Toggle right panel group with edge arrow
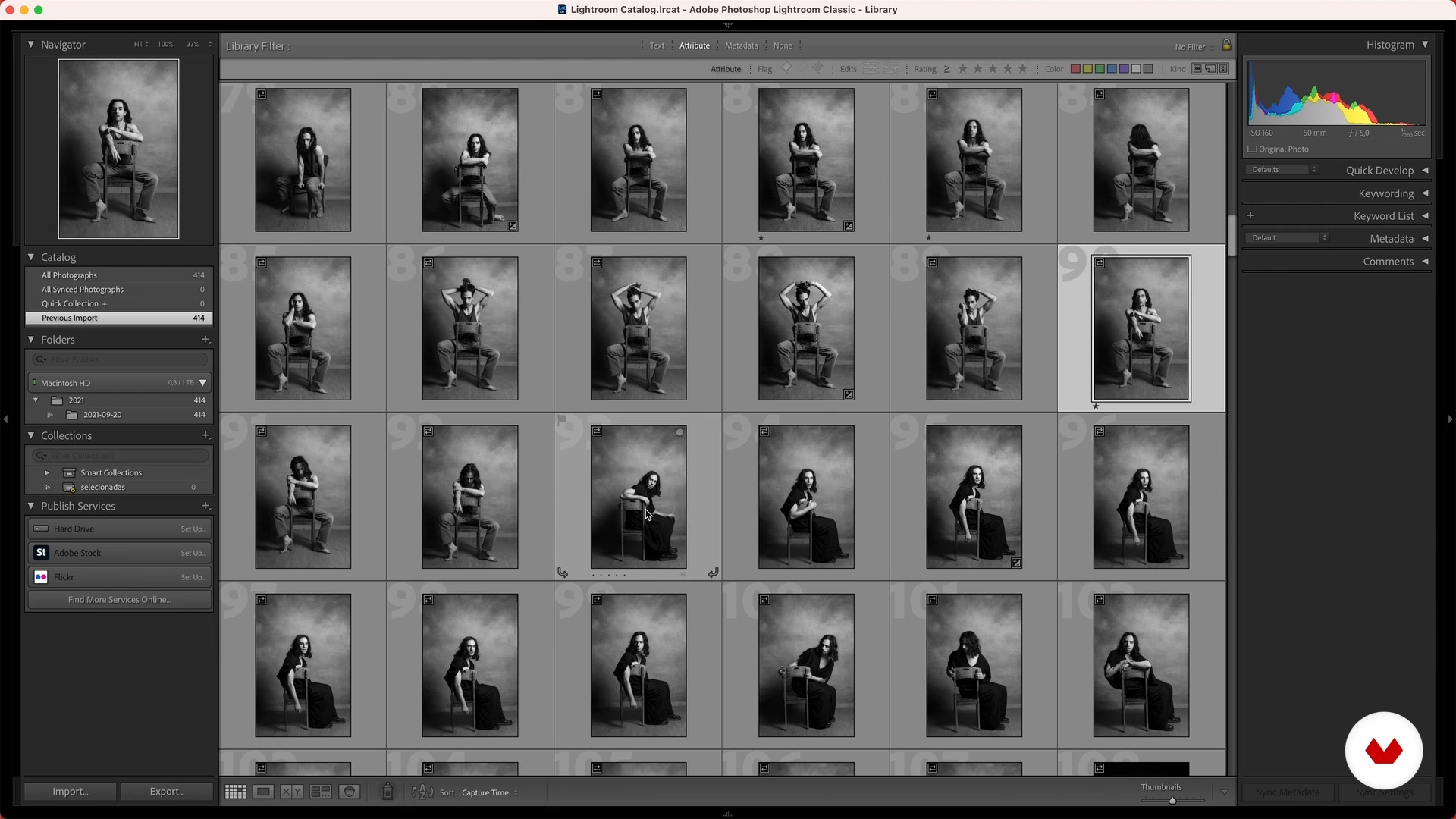Viewport: 1456px width, 819px height. click(1450, 419)
